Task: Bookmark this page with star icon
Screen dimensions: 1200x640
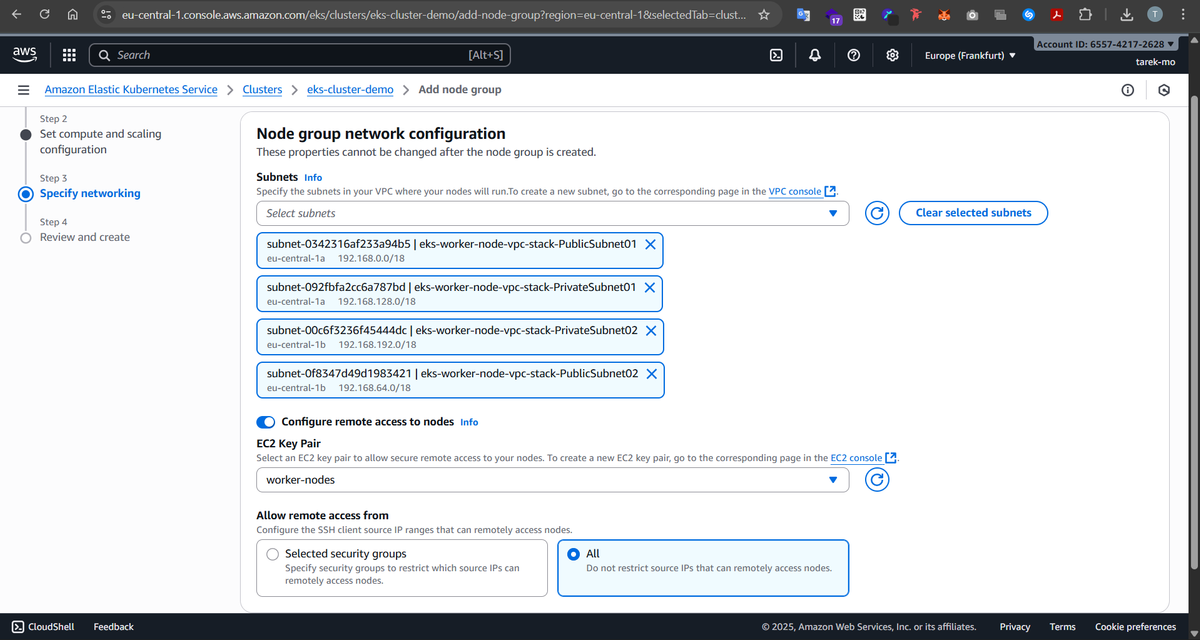Action: [764, 15]
